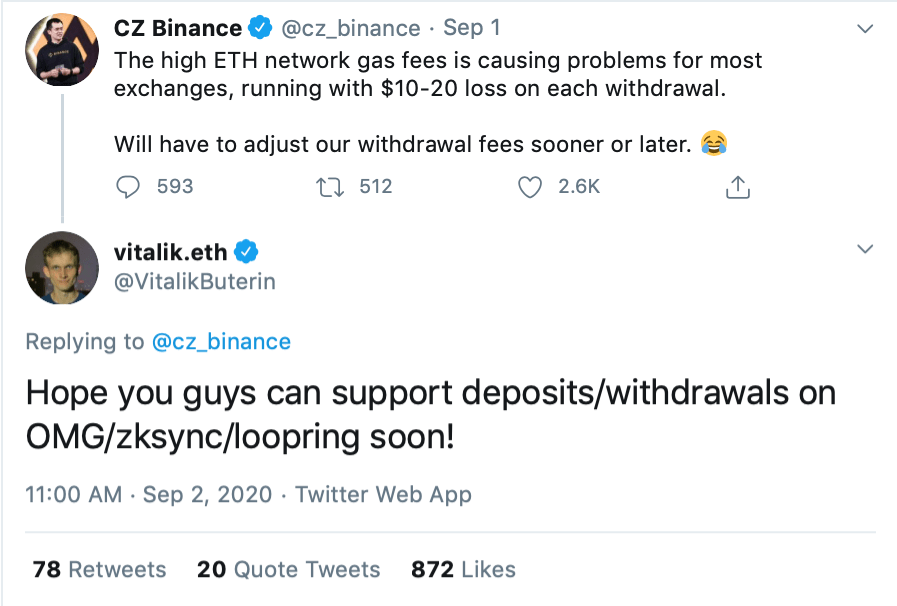
Task: Follow the @cz_binance mention in Replying to
Action: (221, 342)
